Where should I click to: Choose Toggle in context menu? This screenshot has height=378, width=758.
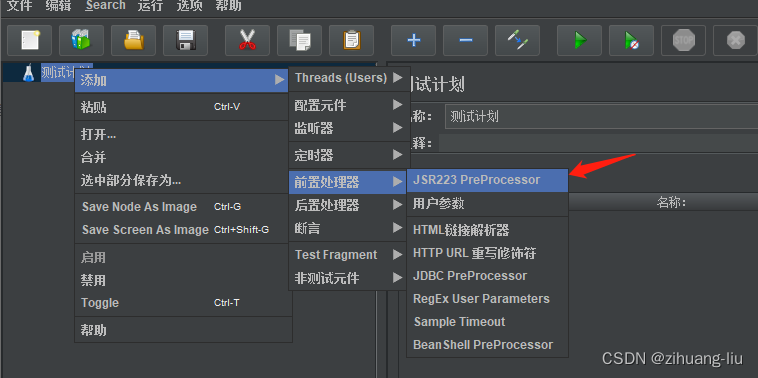pyautogui.click(x=183, y=303)
